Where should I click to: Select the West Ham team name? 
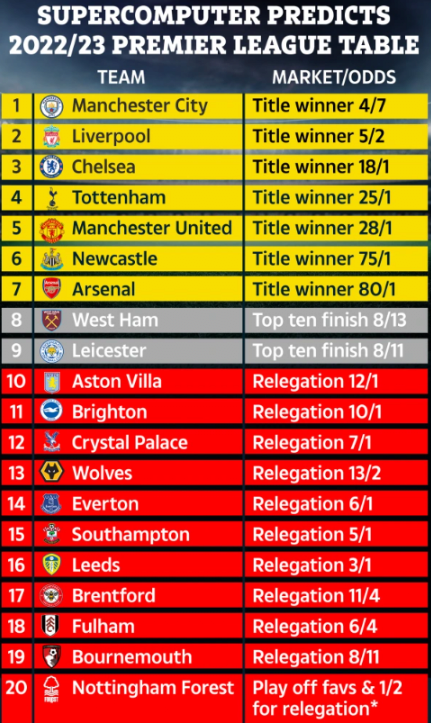[115, 320]
